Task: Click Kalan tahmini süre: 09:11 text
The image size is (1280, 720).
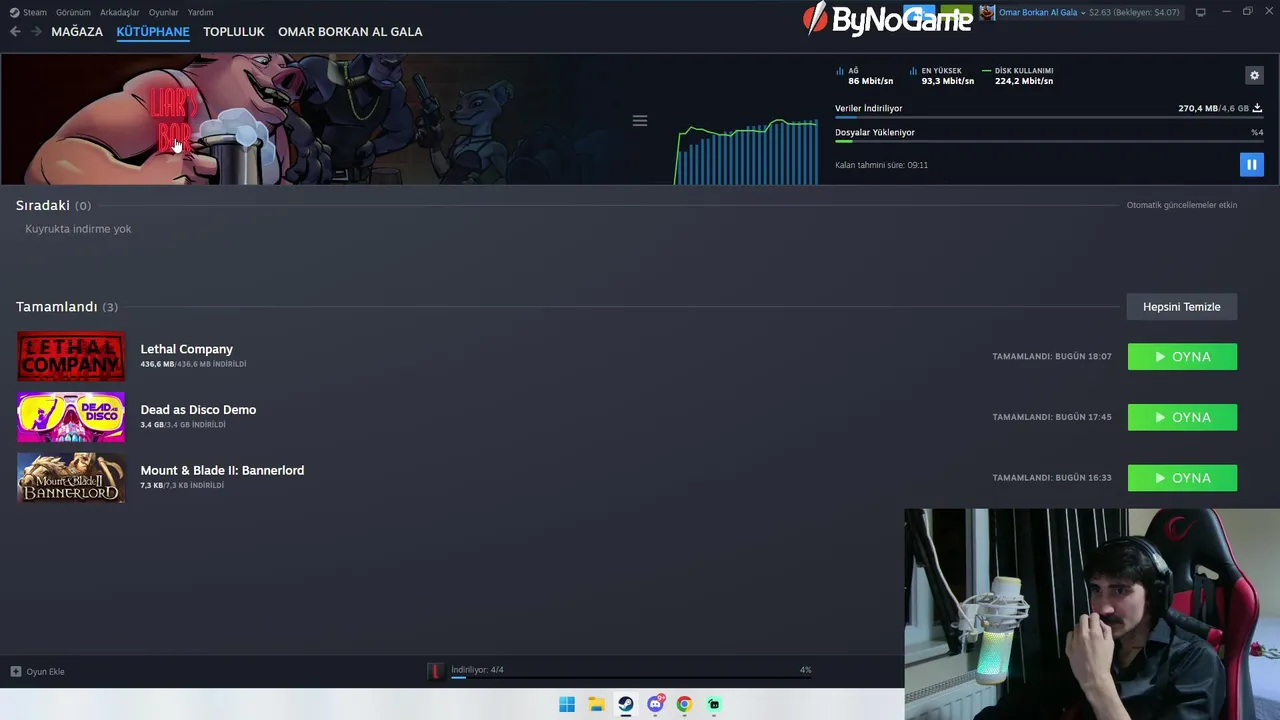Action: (x=881, y=165)
